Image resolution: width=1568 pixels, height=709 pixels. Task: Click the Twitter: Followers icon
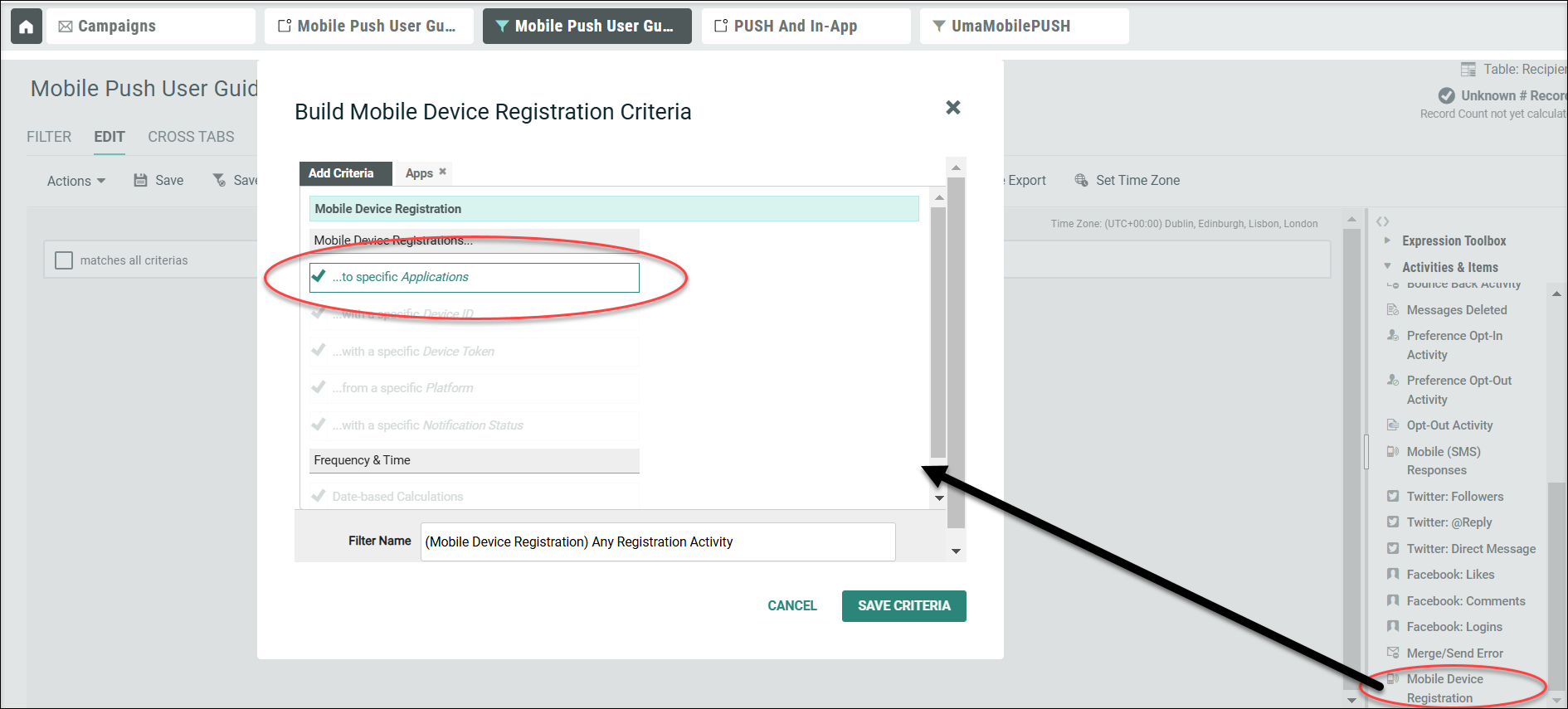(1393, 496)
